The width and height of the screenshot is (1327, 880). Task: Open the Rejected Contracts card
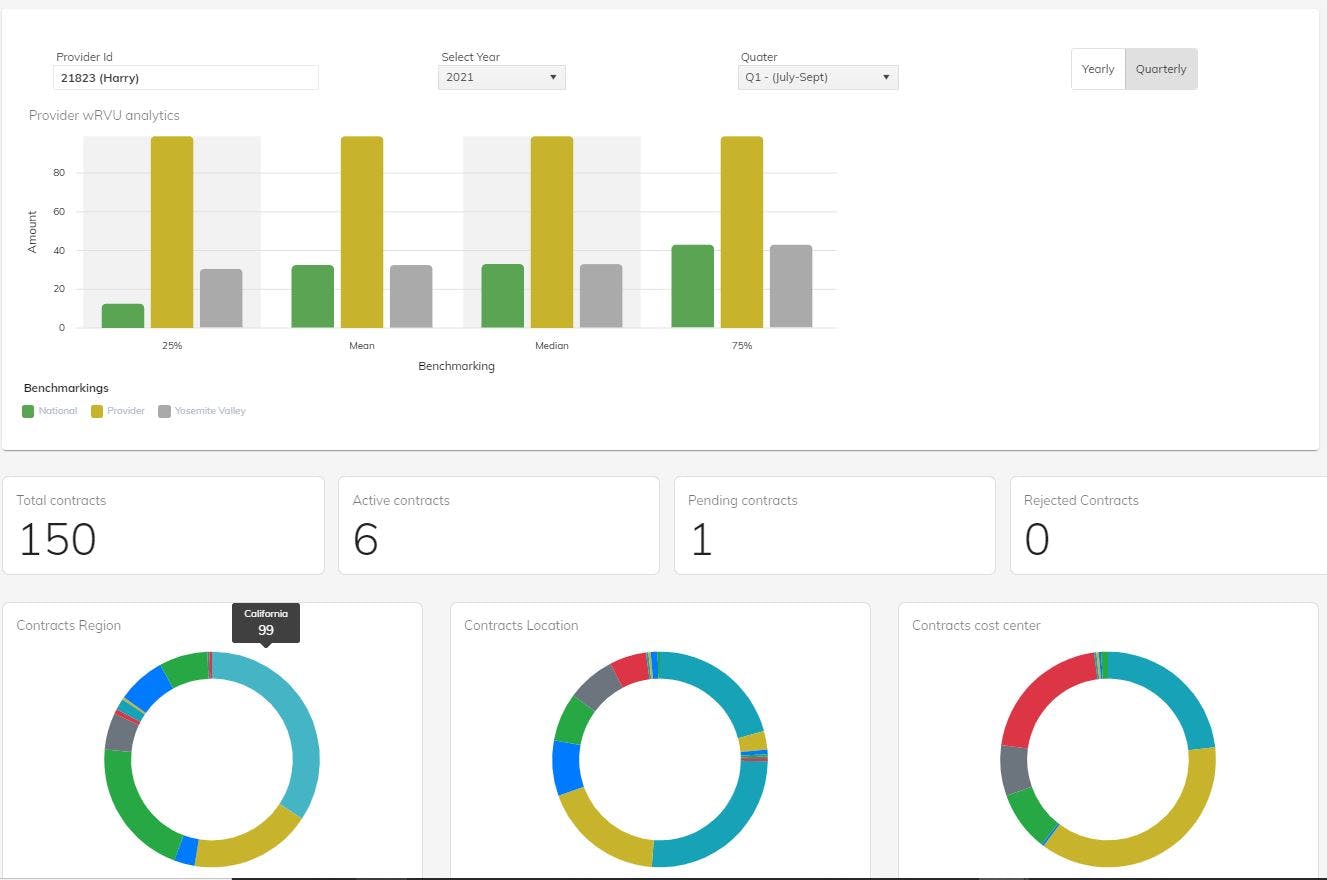[1169, 525]
